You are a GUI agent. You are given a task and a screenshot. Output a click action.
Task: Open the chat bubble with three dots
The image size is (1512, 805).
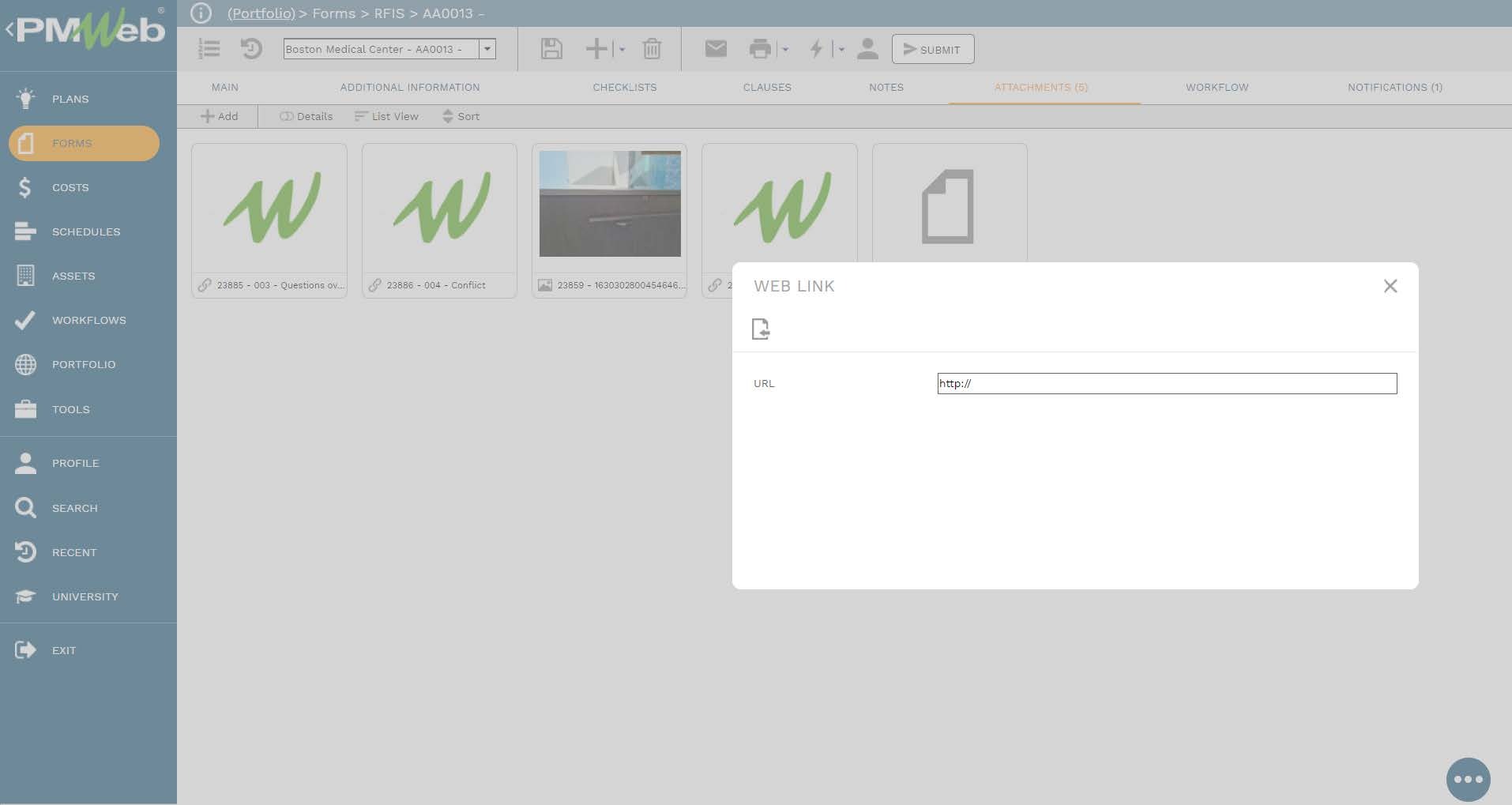click(1468, 779)
